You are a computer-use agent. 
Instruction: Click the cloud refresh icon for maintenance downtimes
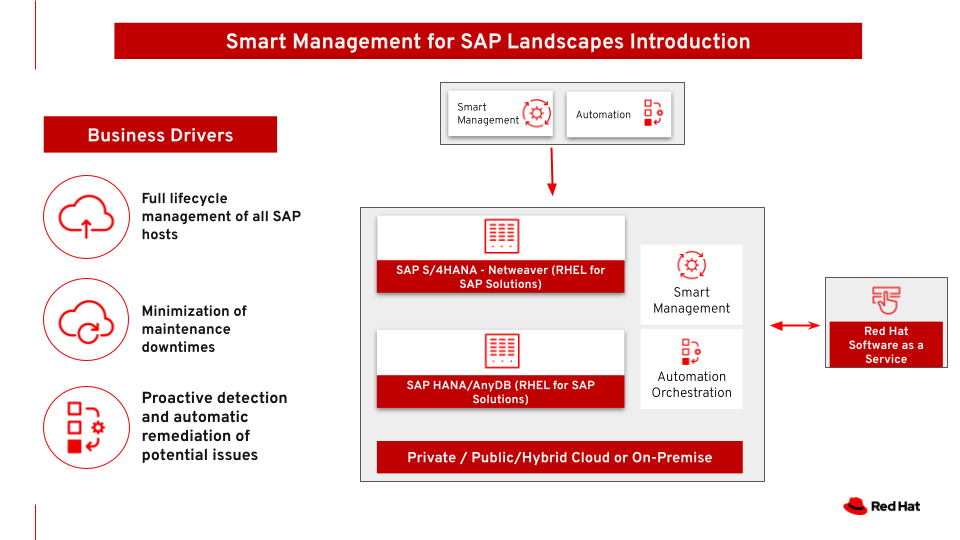click(86, 320)
